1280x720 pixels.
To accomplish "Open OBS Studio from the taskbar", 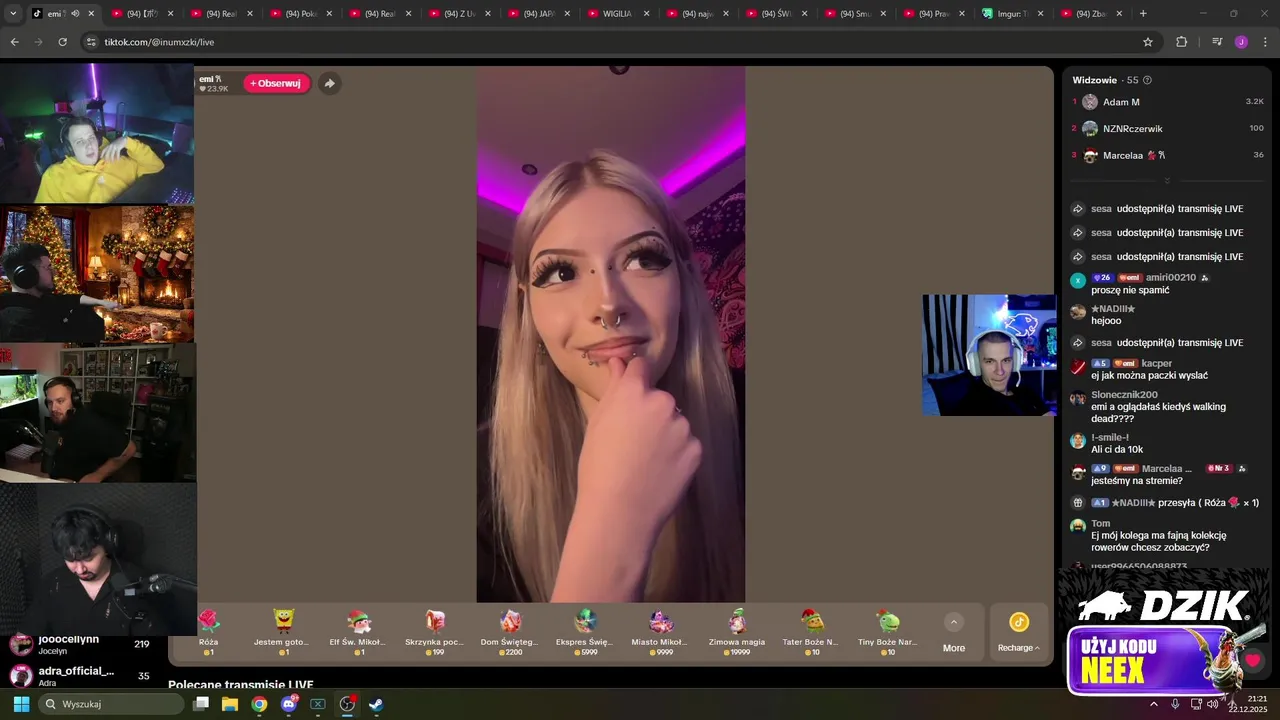I will [x=347, y=704].
